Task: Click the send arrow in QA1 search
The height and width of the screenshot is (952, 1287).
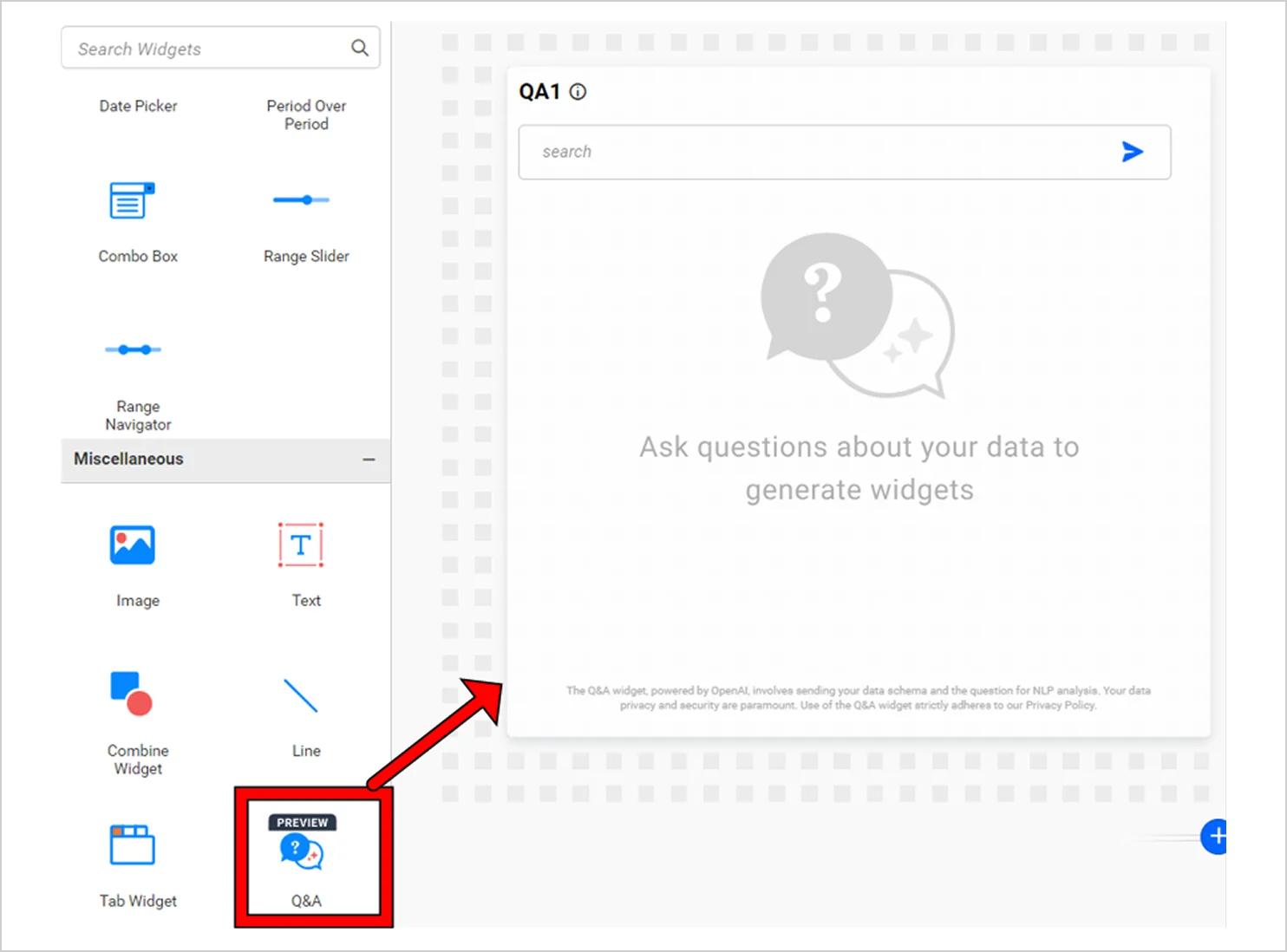Action: 1132,153
